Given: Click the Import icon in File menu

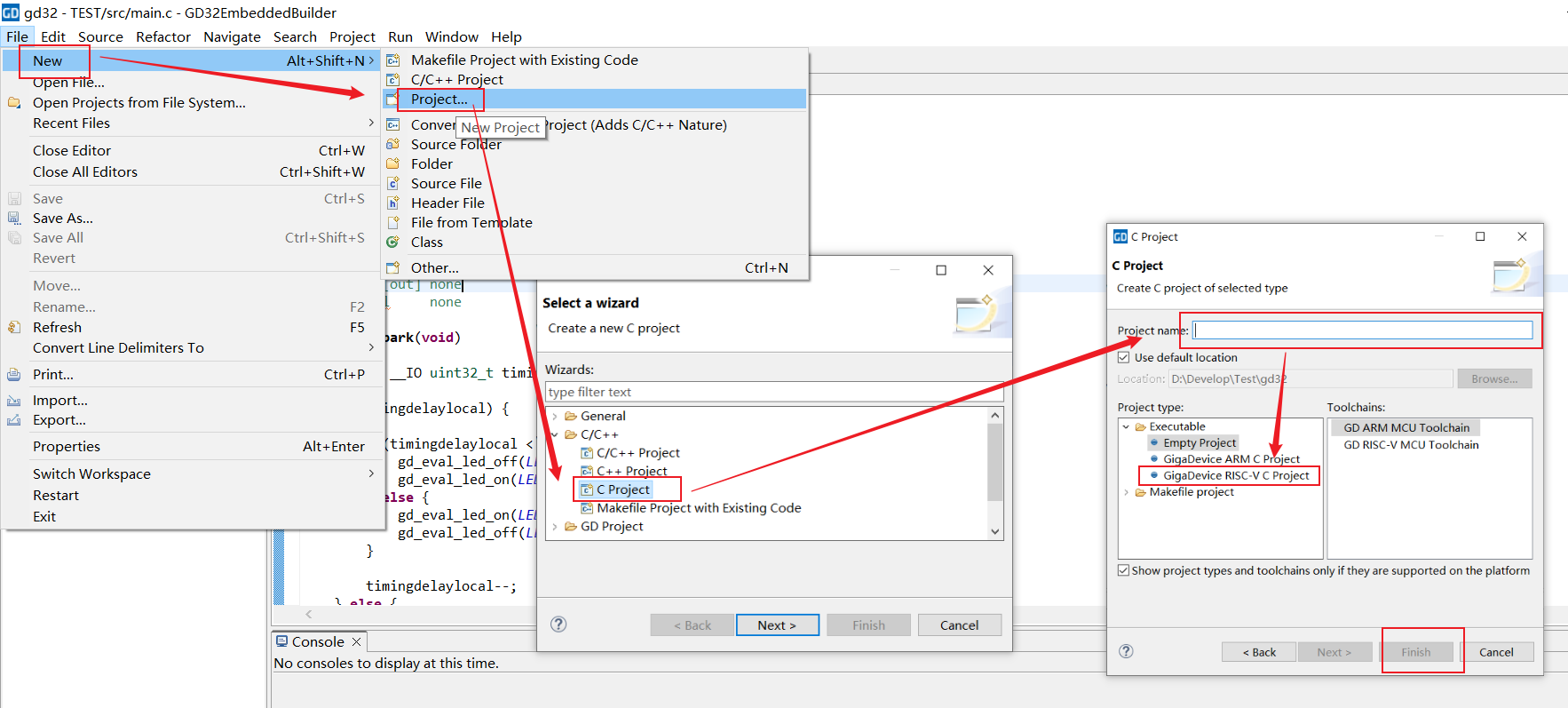Looking at the screenshot, I should (x=14, y=400).
